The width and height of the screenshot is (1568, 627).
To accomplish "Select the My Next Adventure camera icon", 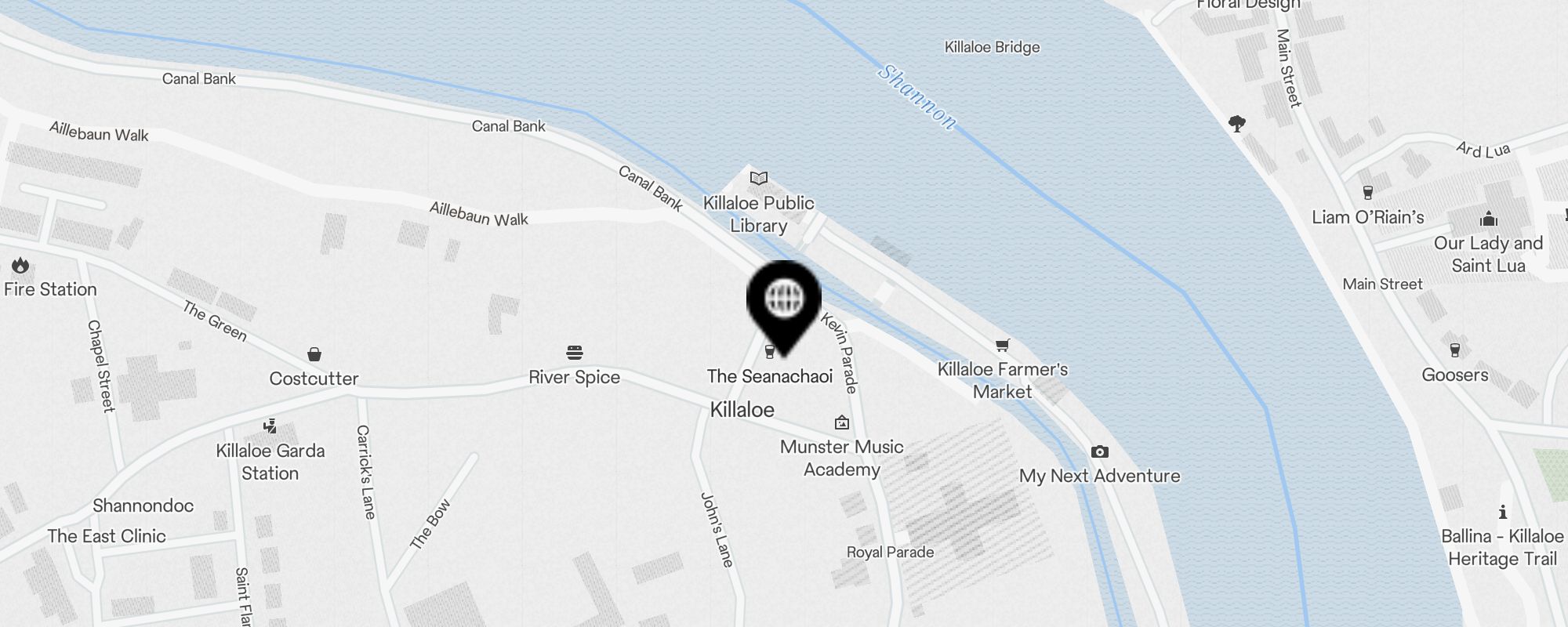I will pos(1100,451).
